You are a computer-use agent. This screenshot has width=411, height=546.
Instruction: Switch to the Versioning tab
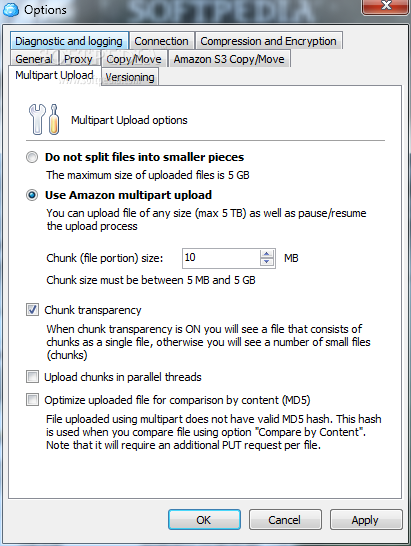coord(130,77)
